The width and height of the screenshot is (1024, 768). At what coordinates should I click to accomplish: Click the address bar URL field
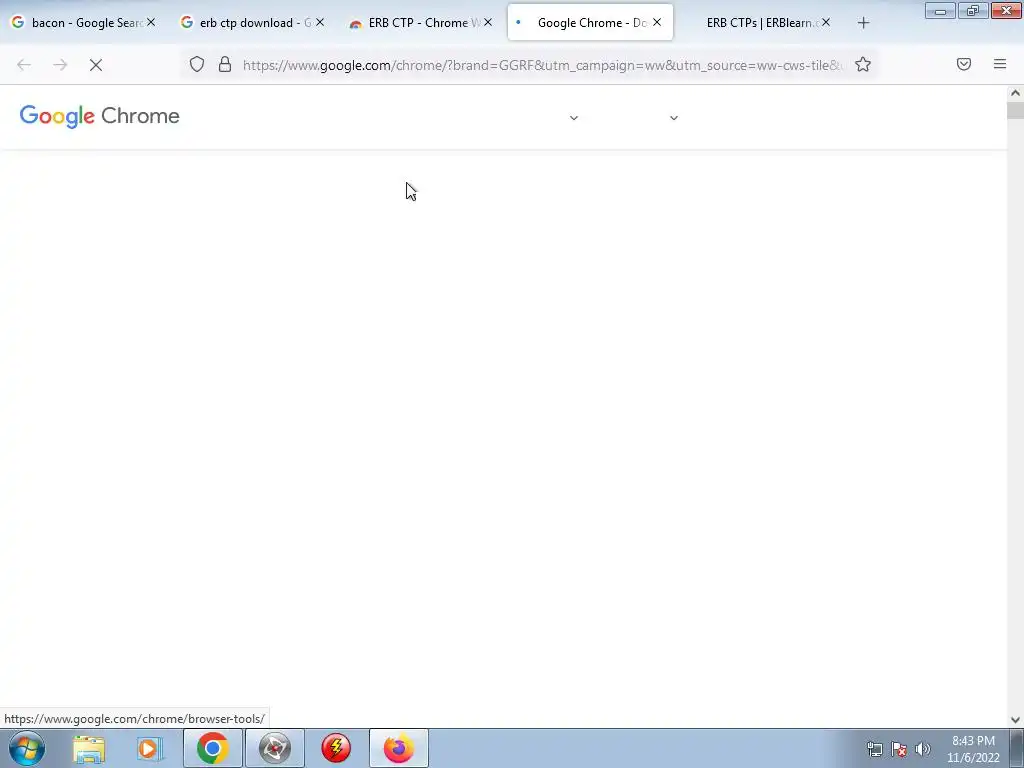click(542, 65)
